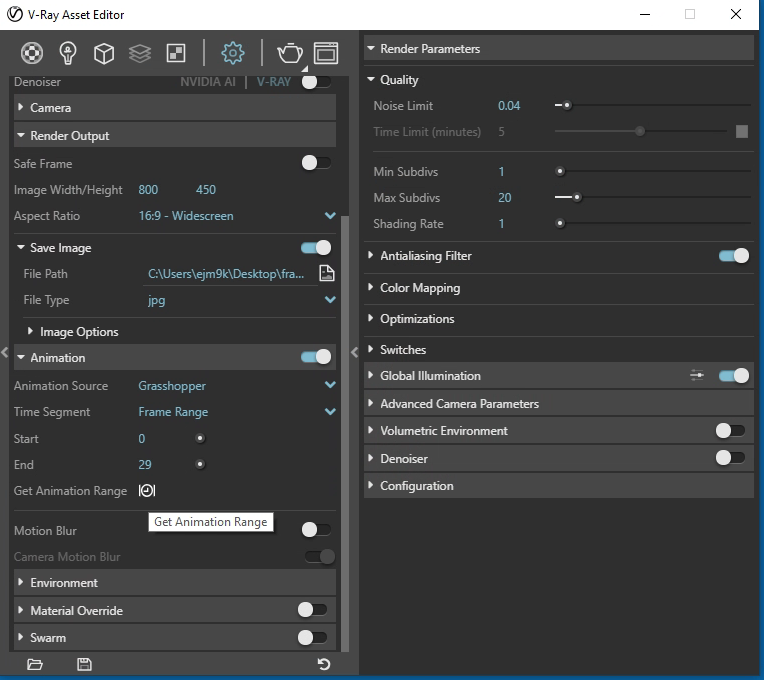Image resolution: width=764 pixels, height=680 pixels.
Task: Open the Textures checker icon
Action: click(x=176, y=53)
